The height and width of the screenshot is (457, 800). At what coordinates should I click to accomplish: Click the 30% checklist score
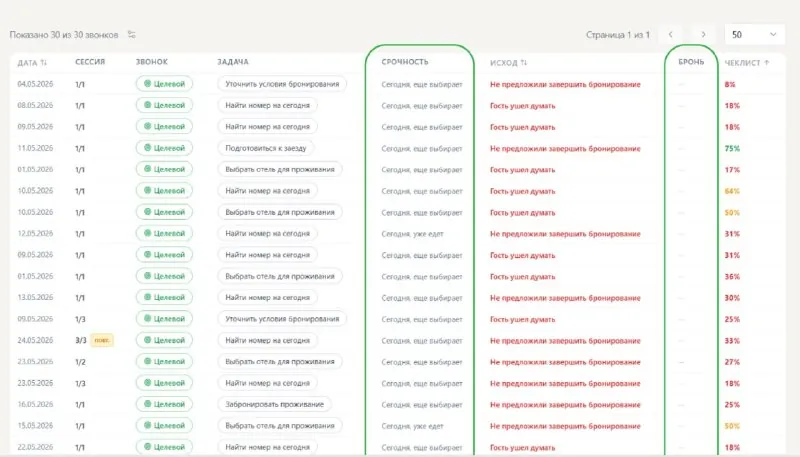click(x=732, y=298)
